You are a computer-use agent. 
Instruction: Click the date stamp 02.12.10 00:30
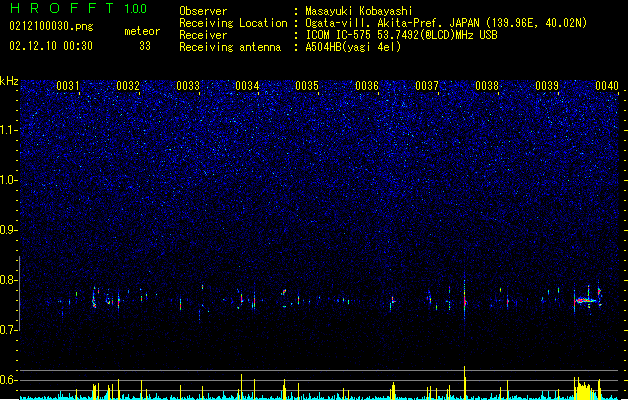pyautogui.click(x=51, y=46)
